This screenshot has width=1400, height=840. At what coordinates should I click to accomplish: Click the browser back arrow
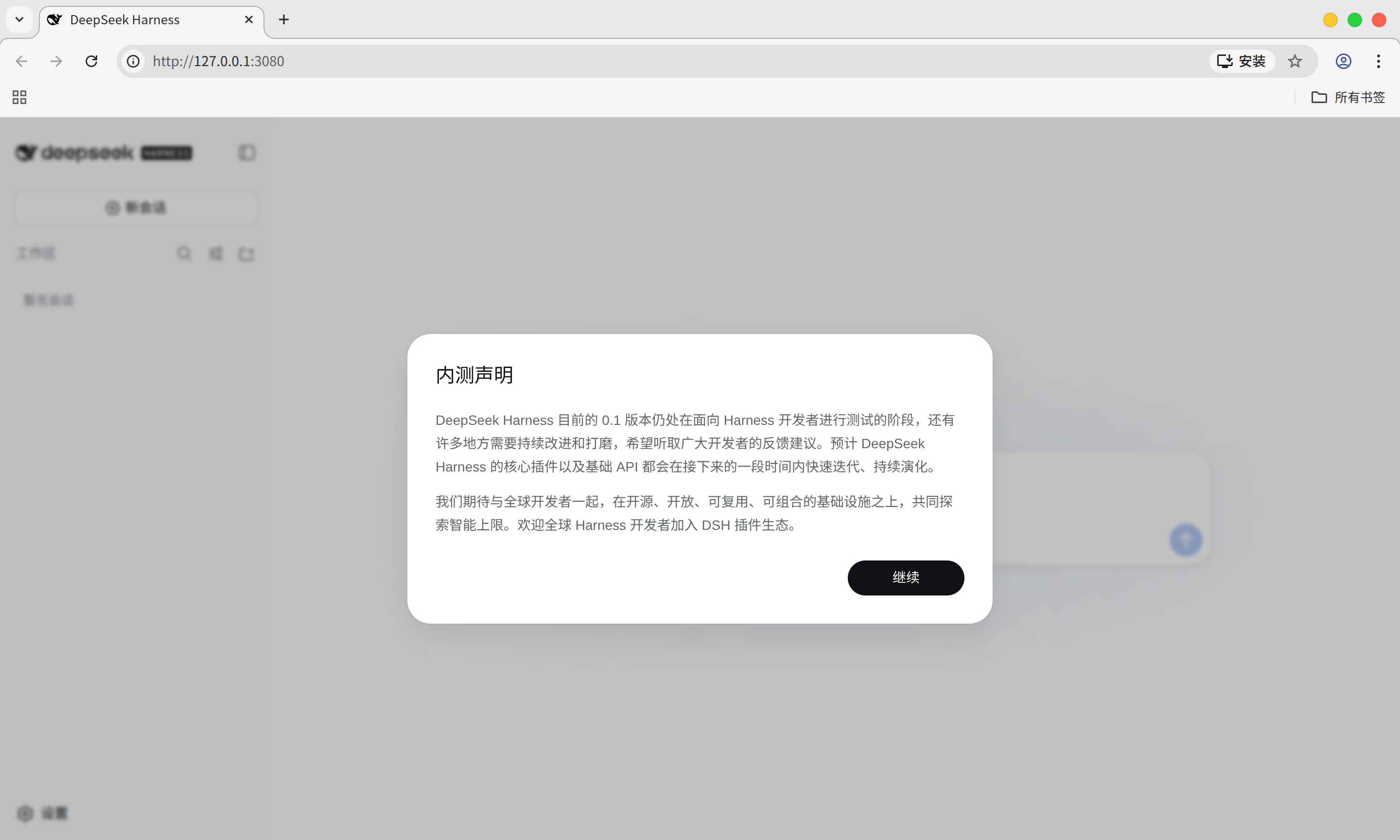(x=21, y=61)
